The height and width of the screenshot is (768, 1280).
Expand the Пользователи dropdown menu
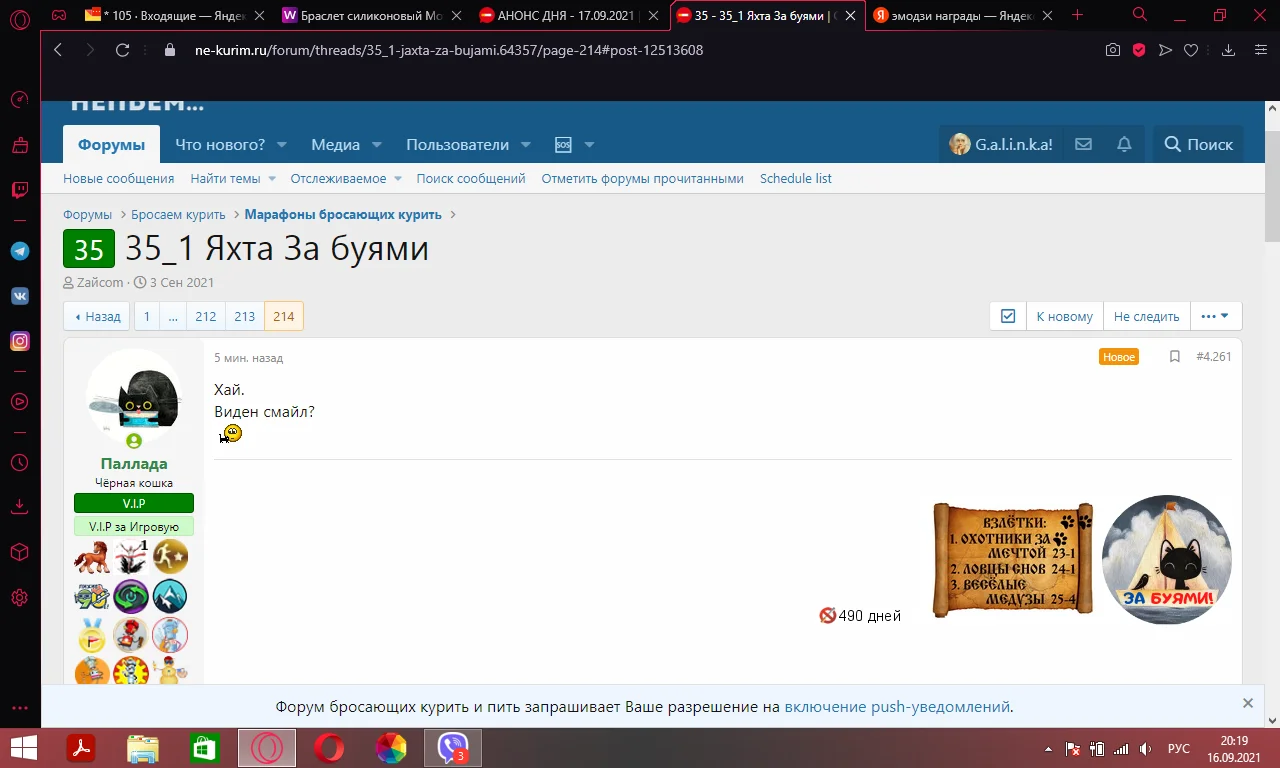tap(467, 144)
